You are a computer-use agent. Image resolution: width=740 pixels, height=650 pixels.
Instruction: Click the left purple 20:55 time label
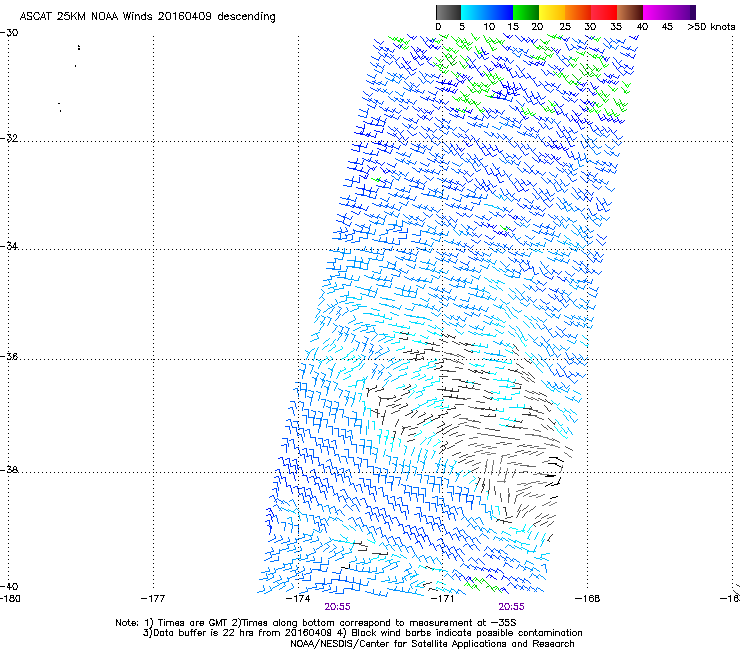[337, 607]
